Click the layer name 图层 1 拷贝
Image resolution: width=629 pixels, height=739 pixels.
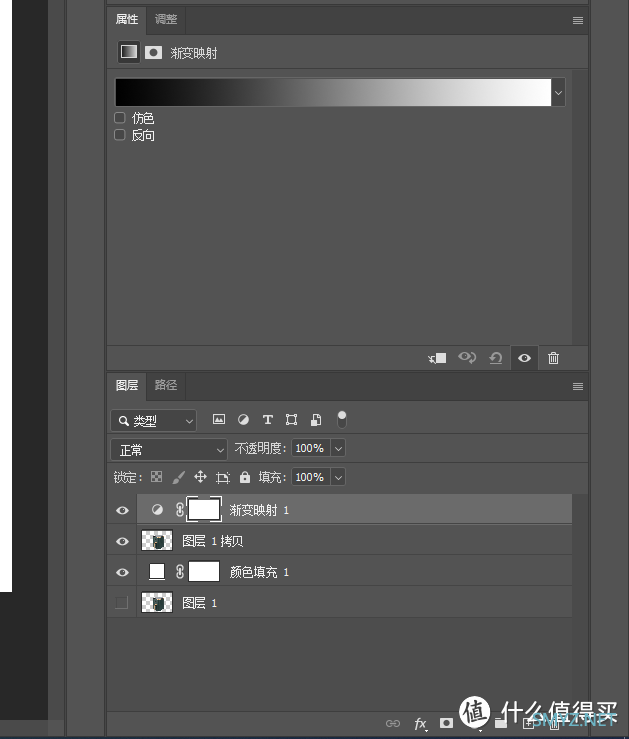pos(213,541)
